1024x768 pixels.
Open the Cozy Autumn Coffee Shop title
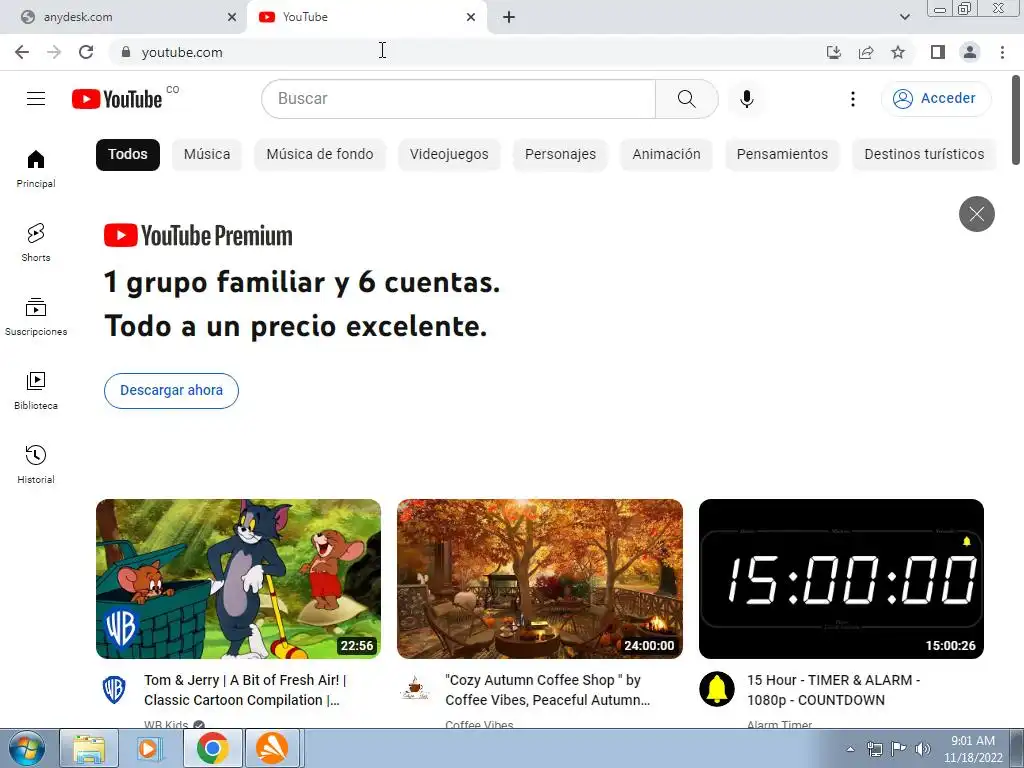click(x=547, y=690)
